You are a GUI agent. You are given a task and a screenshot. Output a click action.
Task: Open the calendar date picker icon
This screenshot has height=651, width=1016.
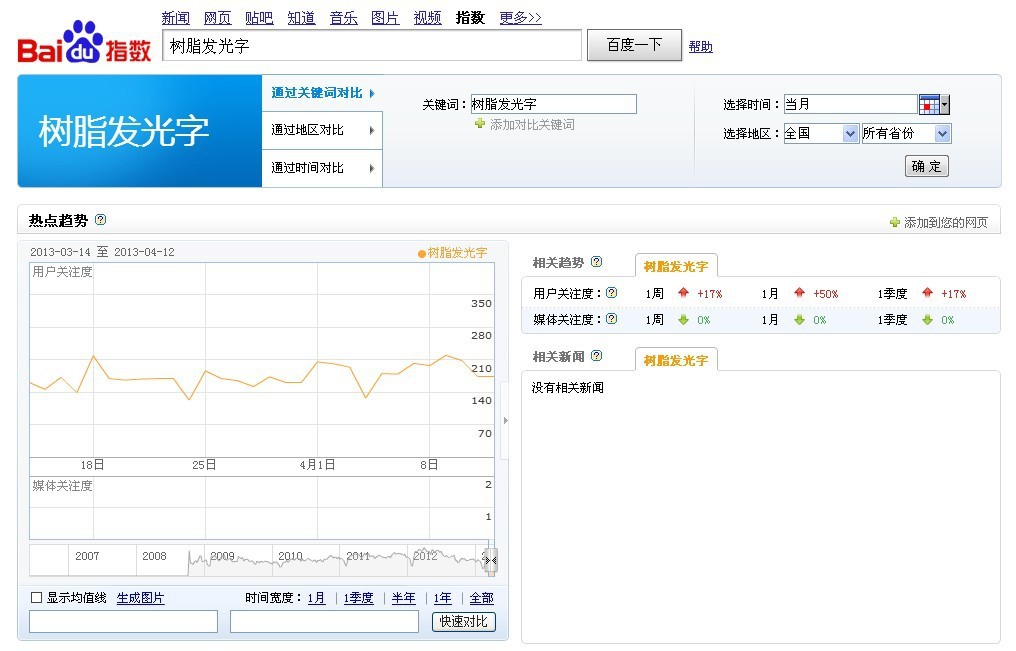(929, 104)
